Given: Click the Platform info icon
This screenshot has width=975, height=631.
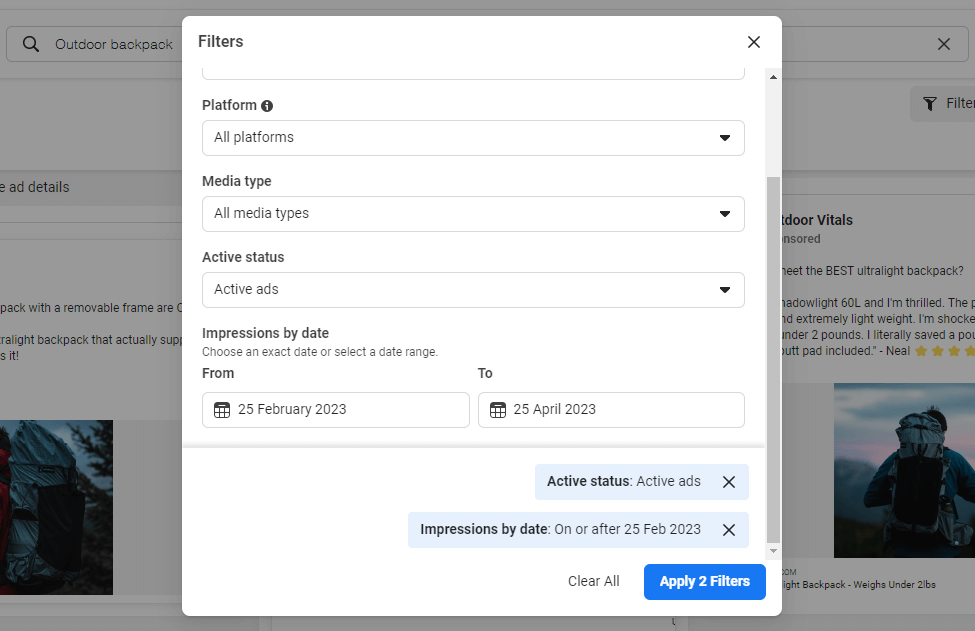Looking at the screenshot, I should tap(266, 105).
